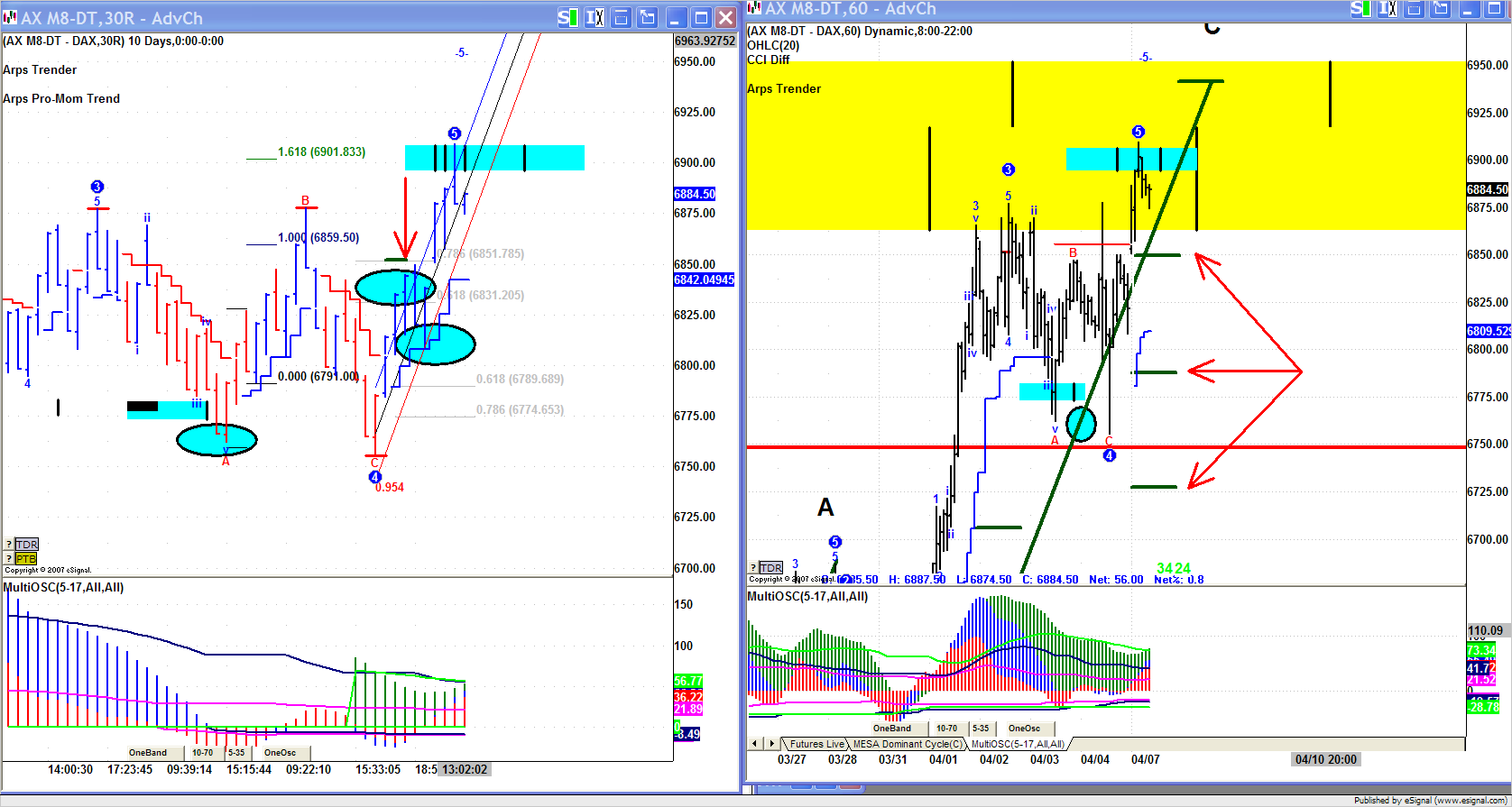Switch to the Futures Live tab
1512x807 pixels.
pos(816,744)
